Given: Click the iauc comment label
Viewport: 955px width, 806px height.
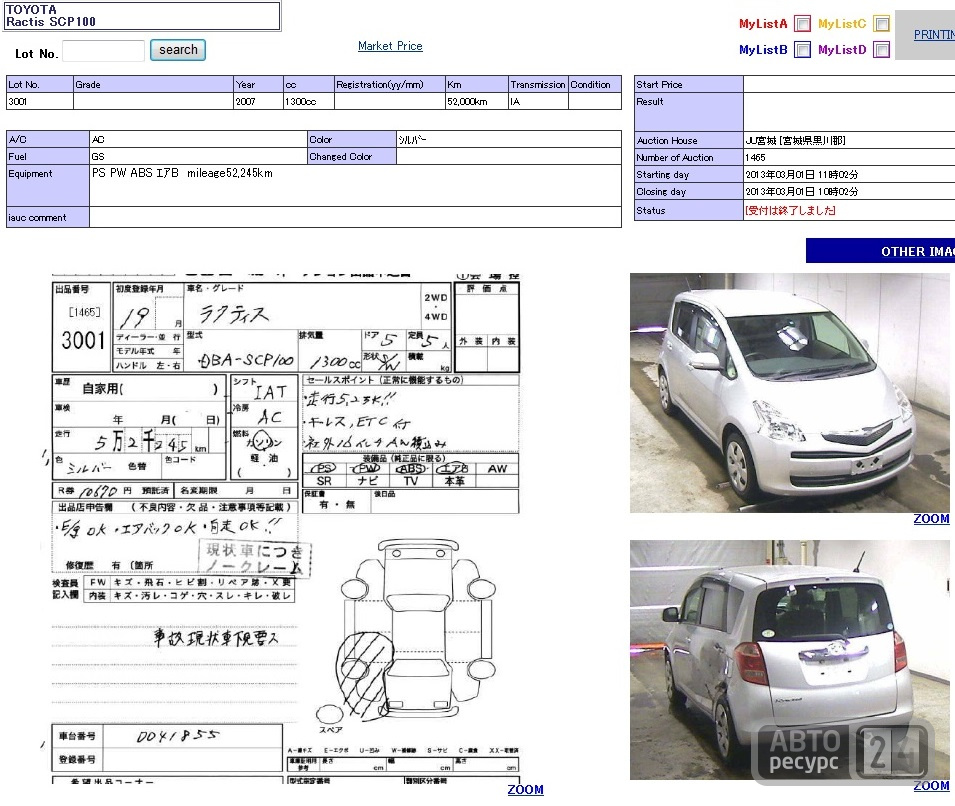Looking at the screenshot, I should coord(48,217).
